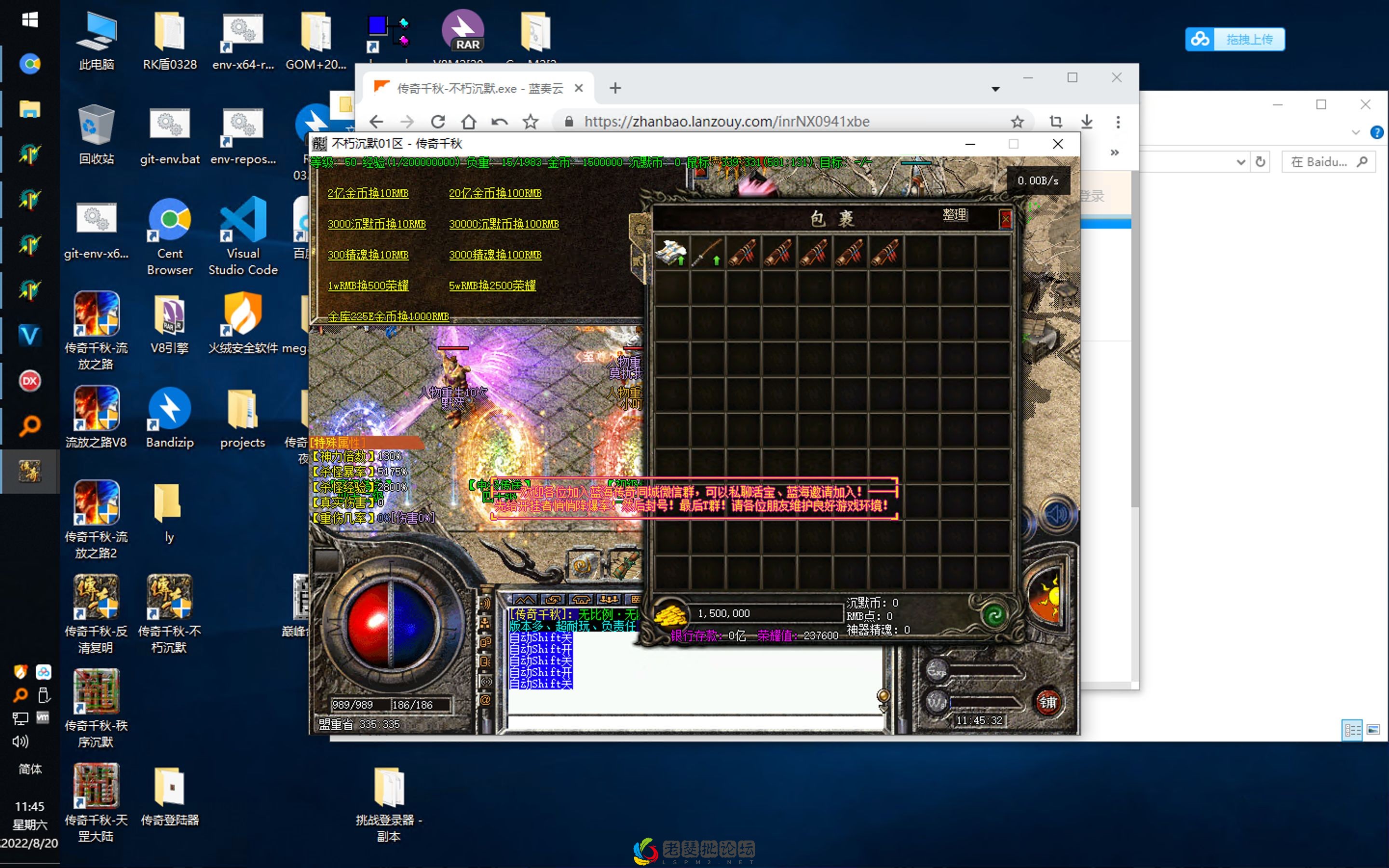Bookmark page with star in address bar

[1017, 122]
